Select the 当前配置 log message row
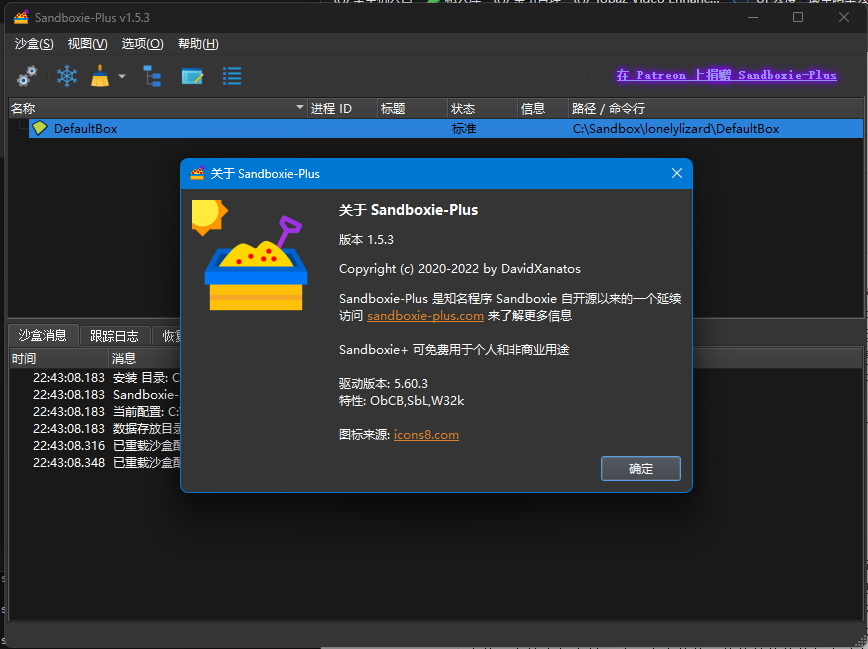 pyautogui.click(x=95, y=412)
